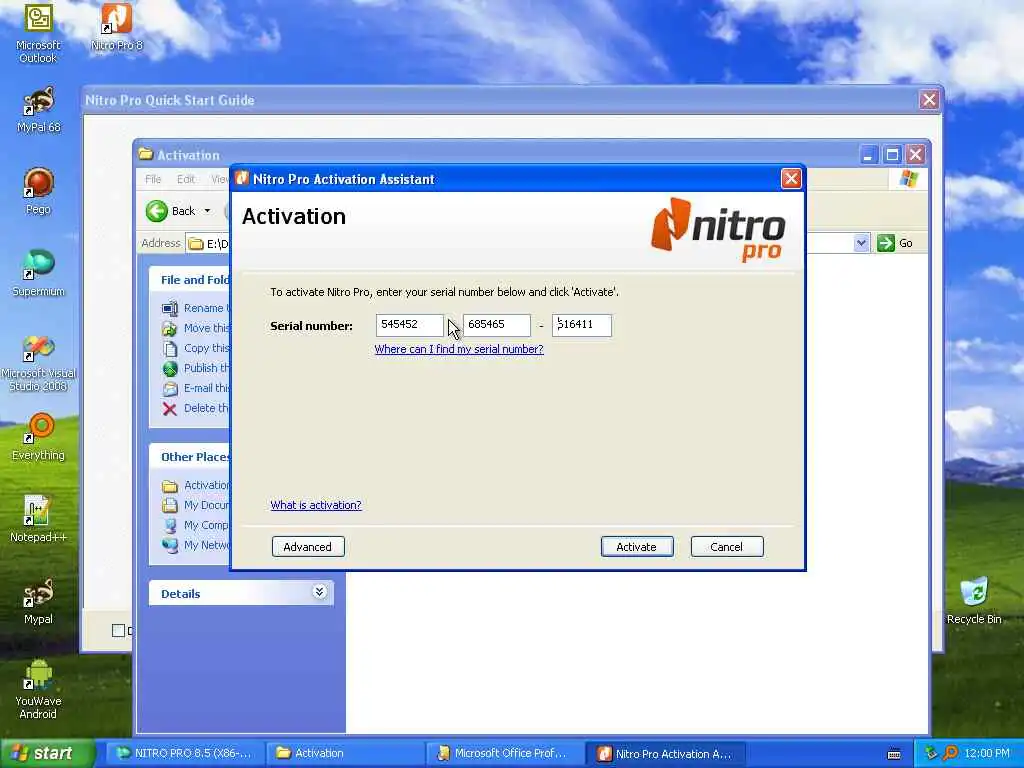The width and height of the screenshot is (1024, 768).
Task: Open Microsoft Visual Studio 2008 shortcut
Action: point(39,362)
